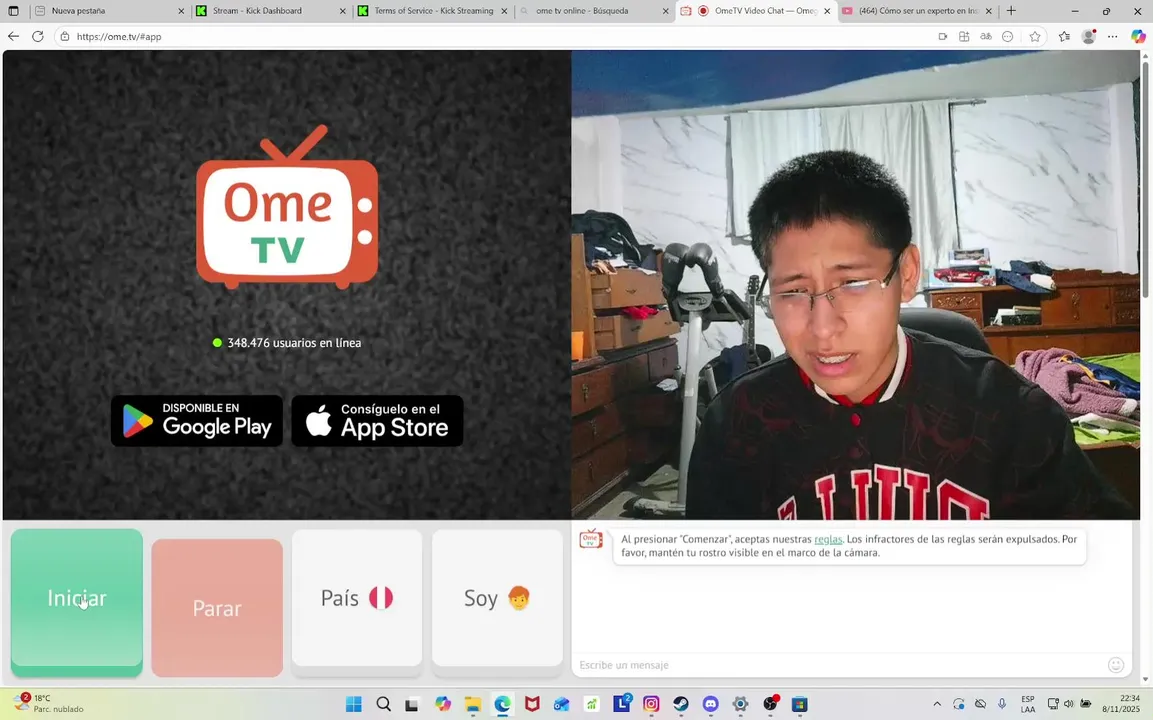
Task: Open a new browser tab with plus
Action: tap(1011, 10)
